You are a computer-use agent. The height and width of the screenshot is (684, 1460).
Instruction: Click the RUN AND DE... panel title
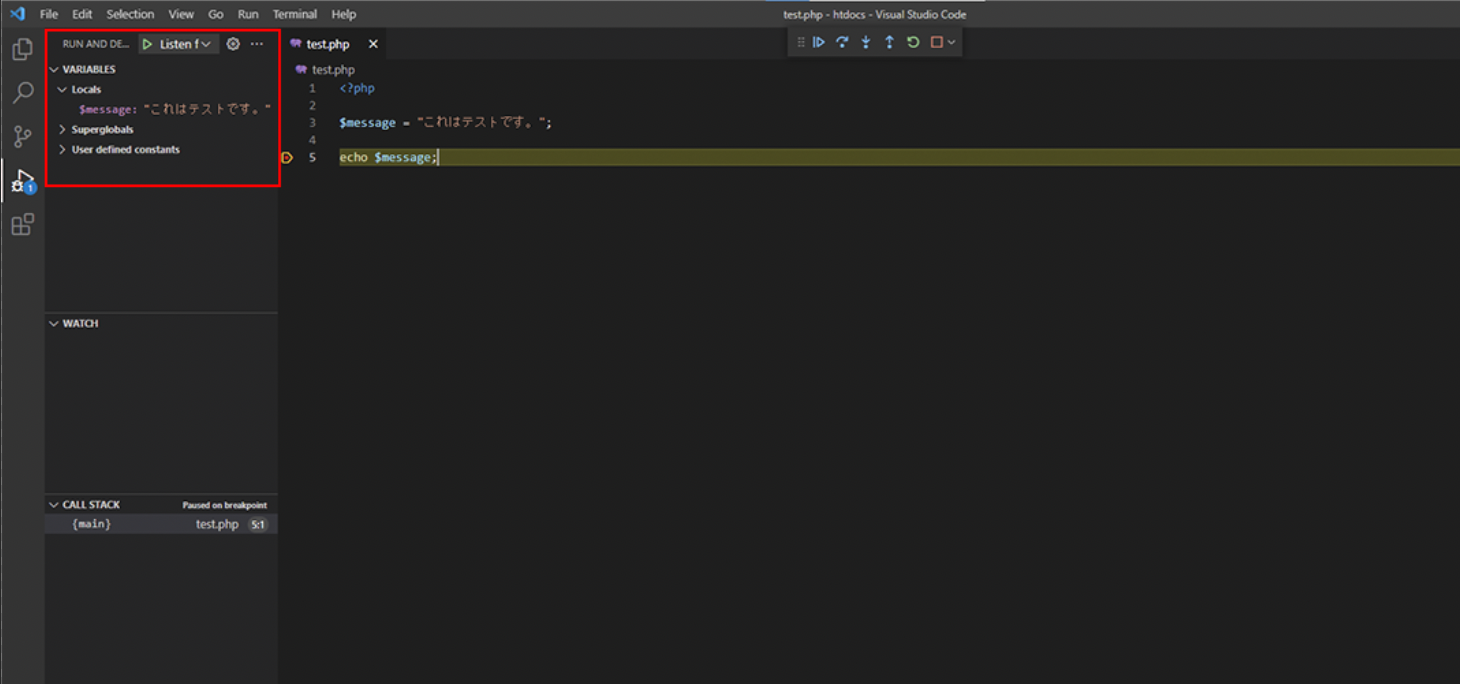coord(96,44)
